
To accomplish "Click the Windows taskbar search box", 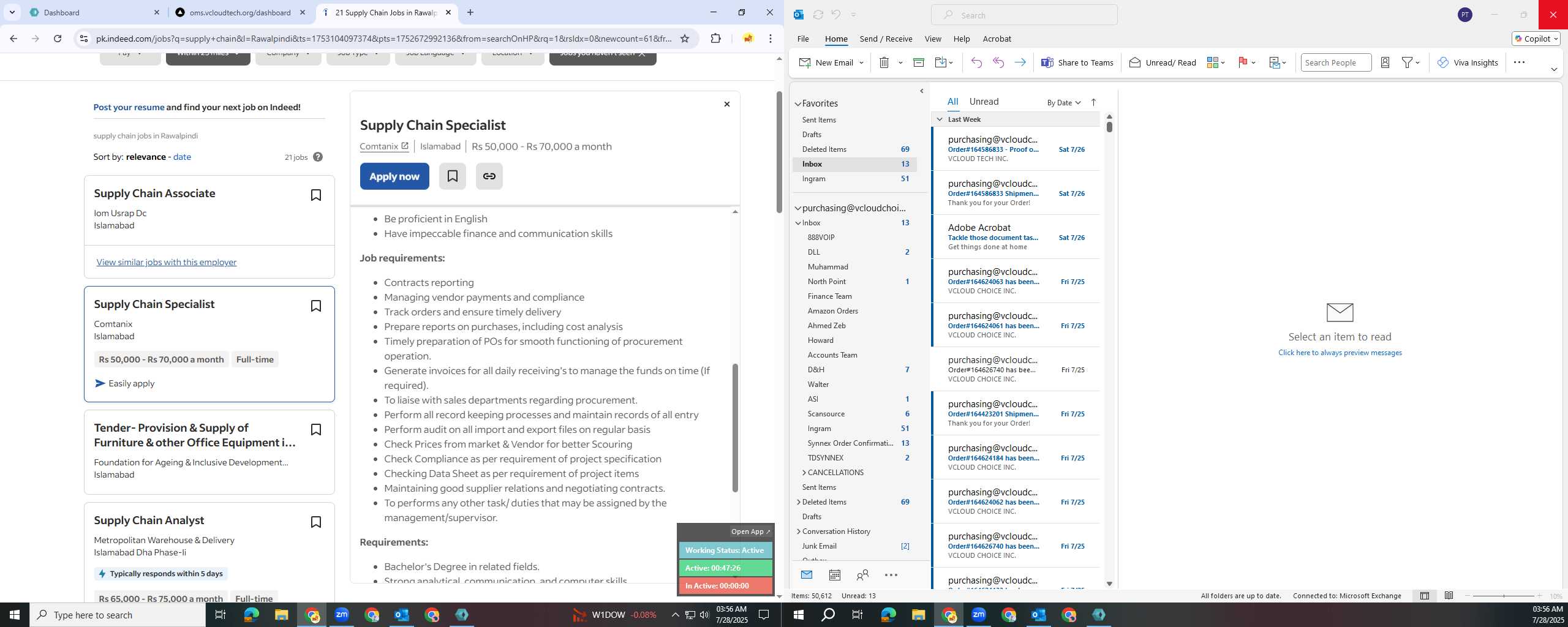I will pos(118,615).
